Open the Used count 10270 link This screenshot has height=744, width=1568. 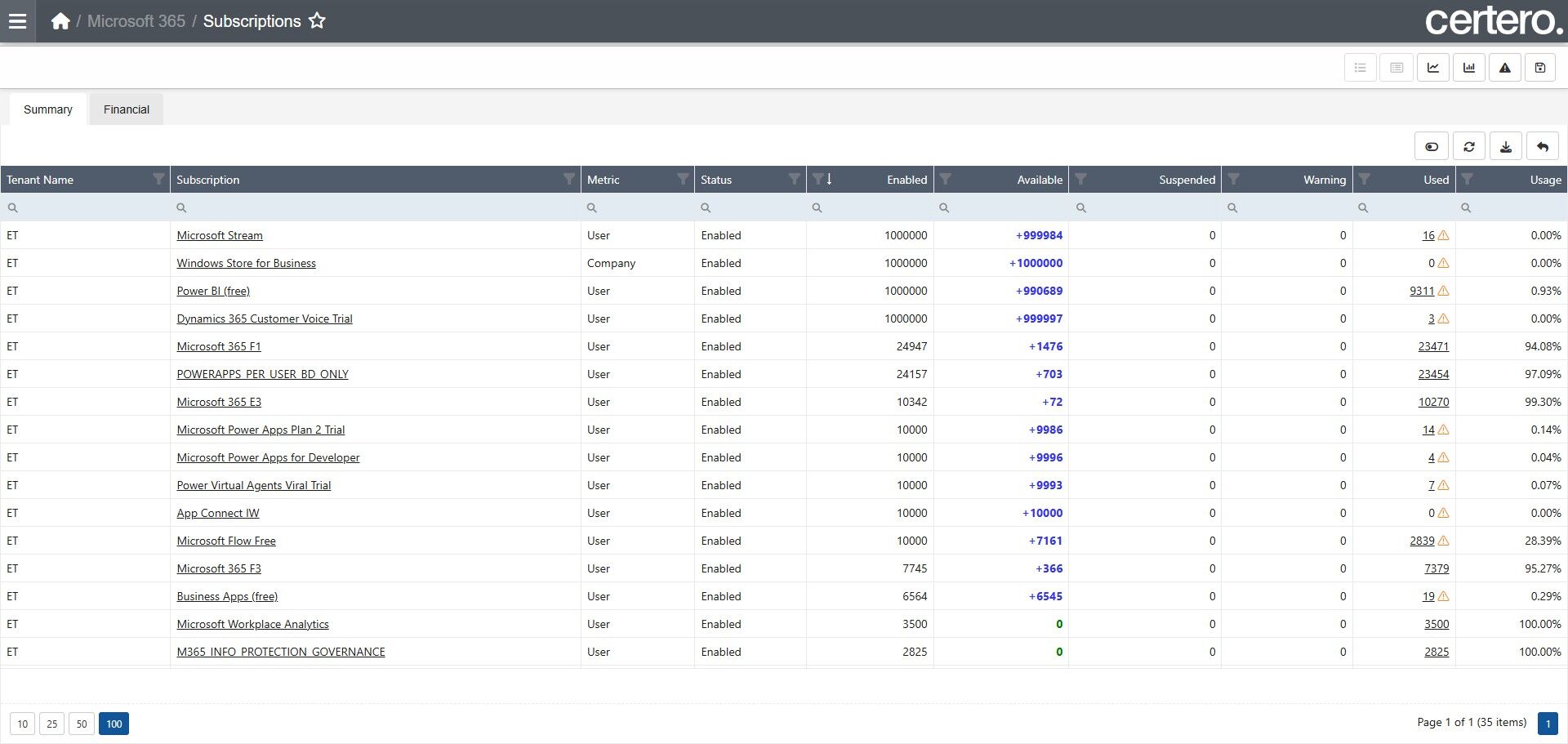[x=1433, y=402]
